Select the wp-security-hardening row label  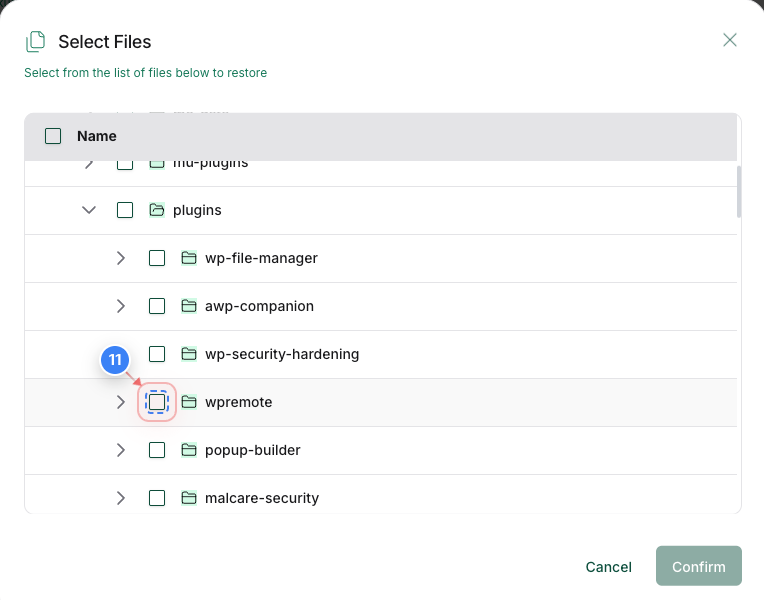(282, 354)
